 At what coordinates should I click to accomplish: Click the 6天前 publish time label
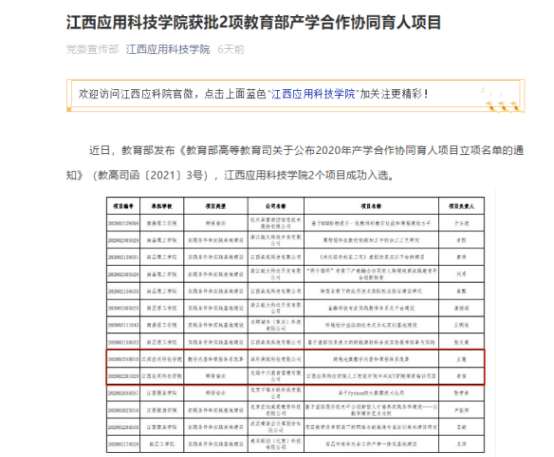[x=231, y=49]
